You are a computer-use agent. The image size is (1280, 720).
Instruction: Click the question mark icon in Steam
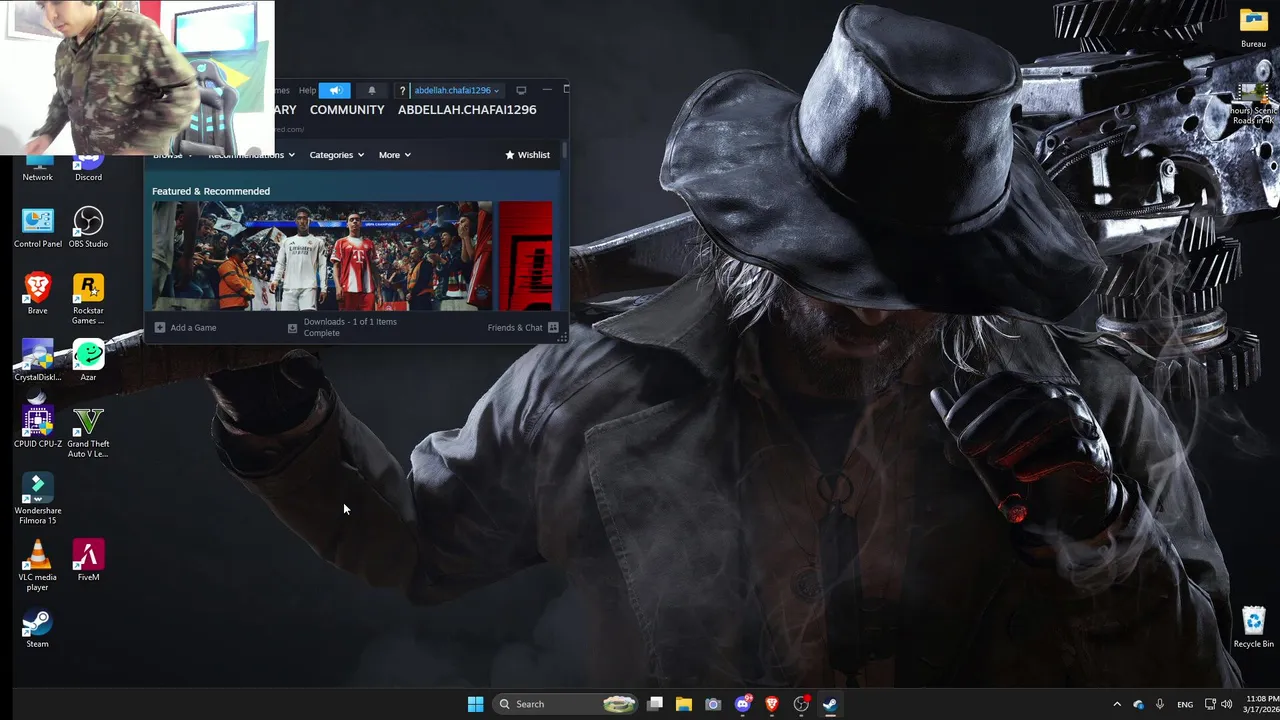(402, 91)
